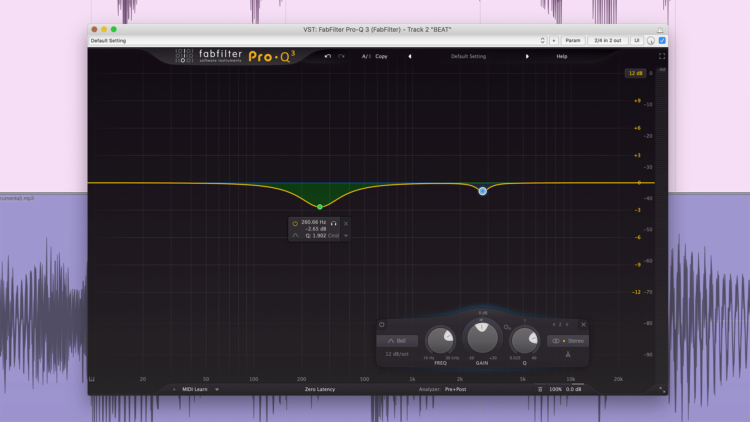750x422 pixels.
Task: Click the FabFilter Pro-Q 3 logo
Action: pyautogui.click(x=235, y=56)
